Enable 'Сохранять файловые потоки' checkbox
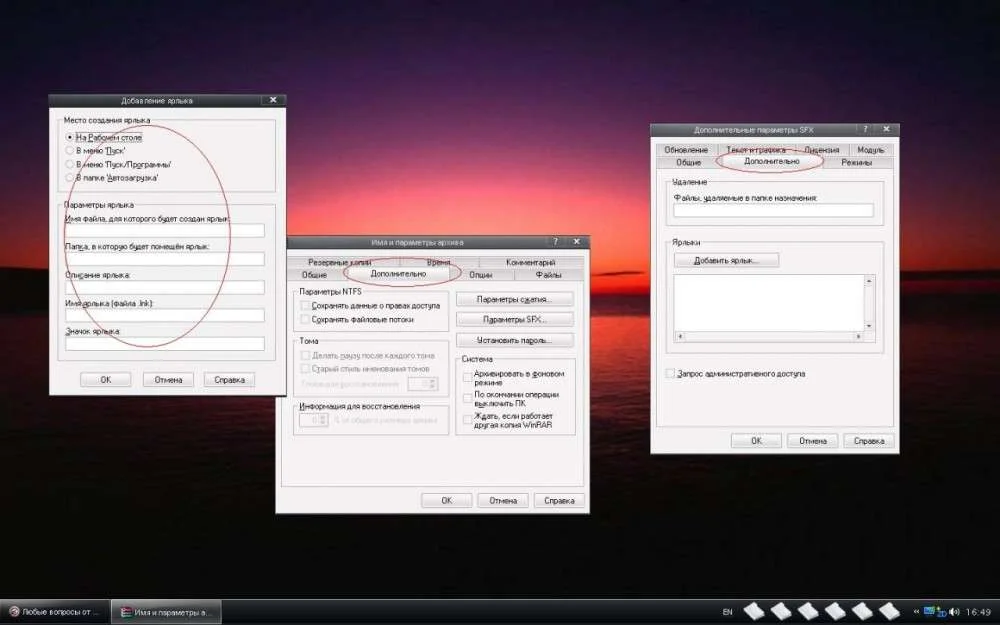1000x625 pixels. pyautogui.click(x=305, y=320)
